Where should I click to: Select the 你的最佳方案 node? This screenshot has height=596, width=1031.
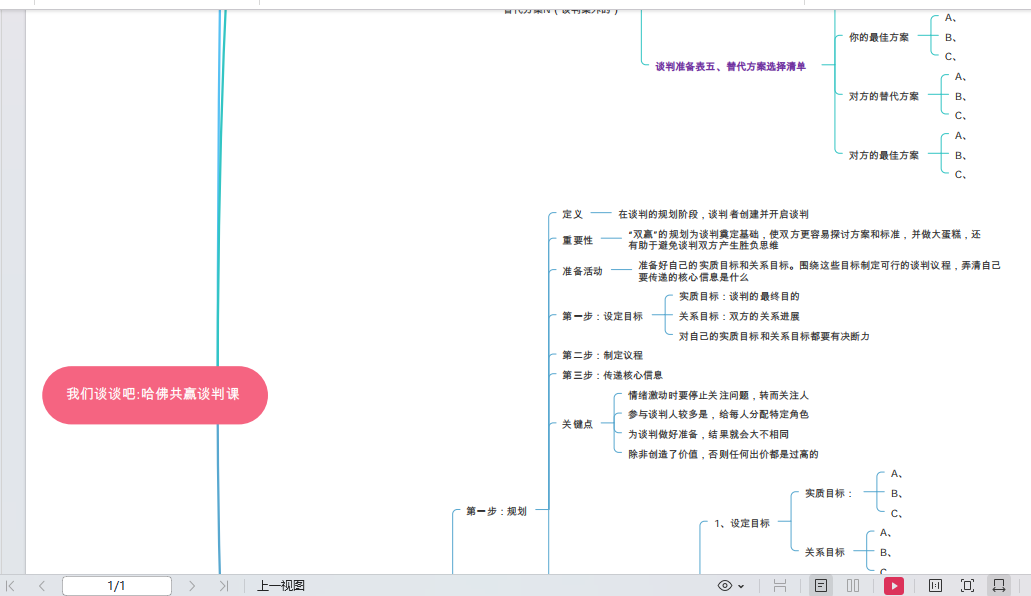(878, 37)
